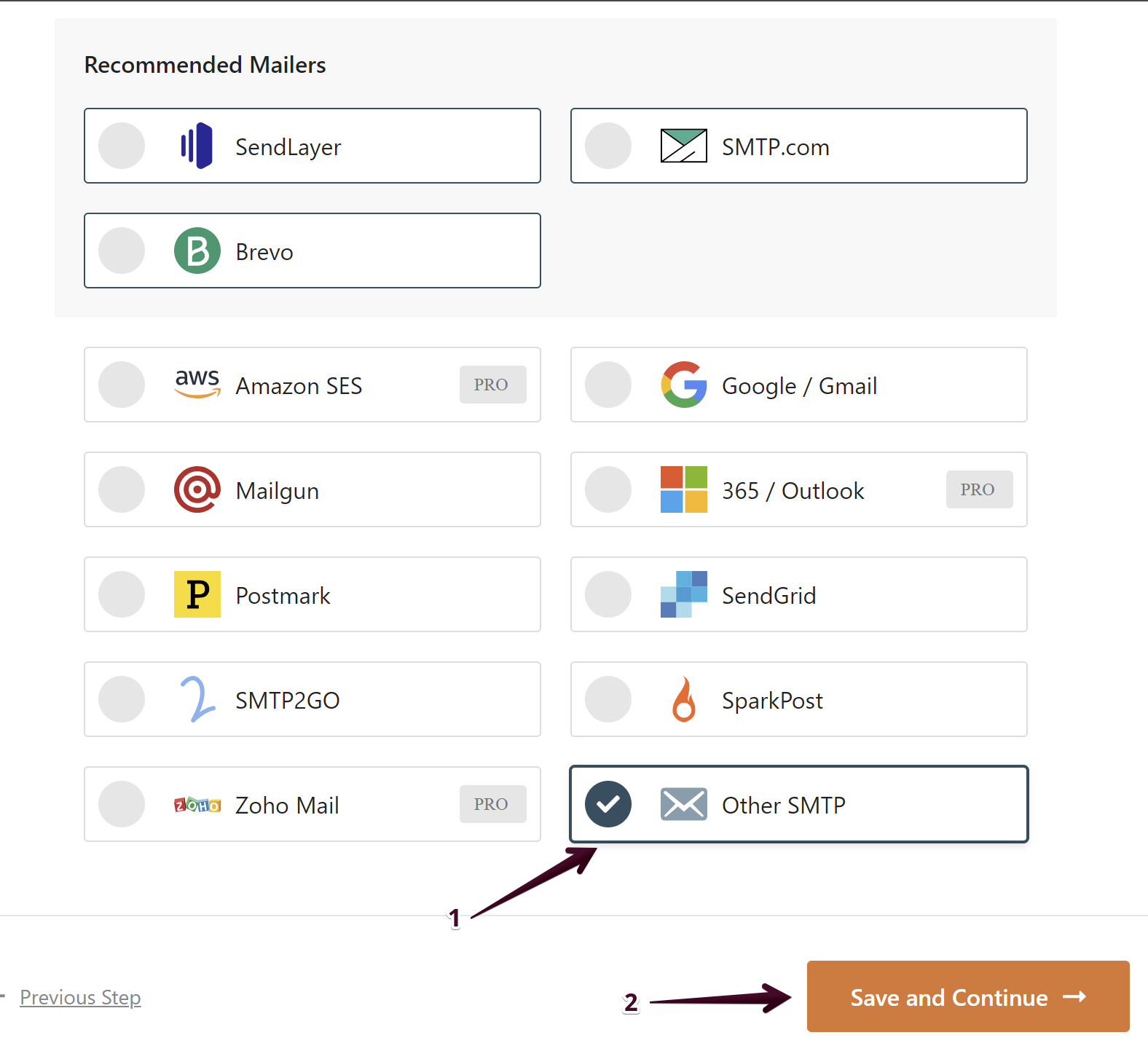1148x1051 pixels.
Task: Select the Google / Gmail radio button
Action: point(608,385)
